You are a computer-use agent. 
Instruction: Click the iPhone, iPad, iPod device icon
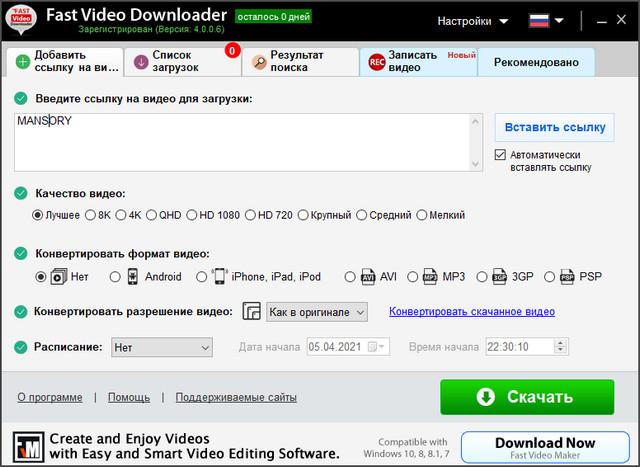pos(219,276)
